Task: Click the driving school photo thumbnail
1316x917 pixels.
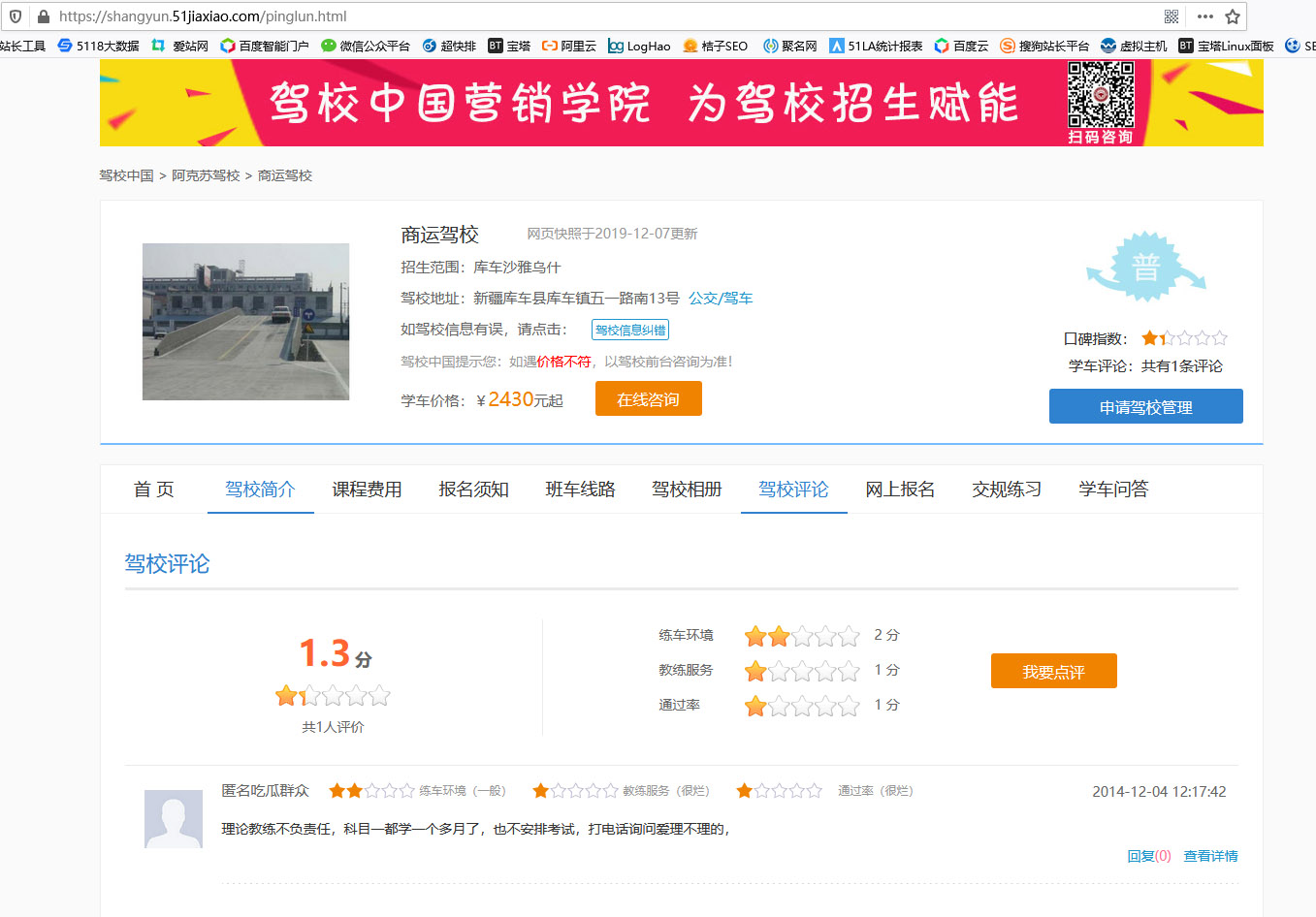Action: point(245,322)
